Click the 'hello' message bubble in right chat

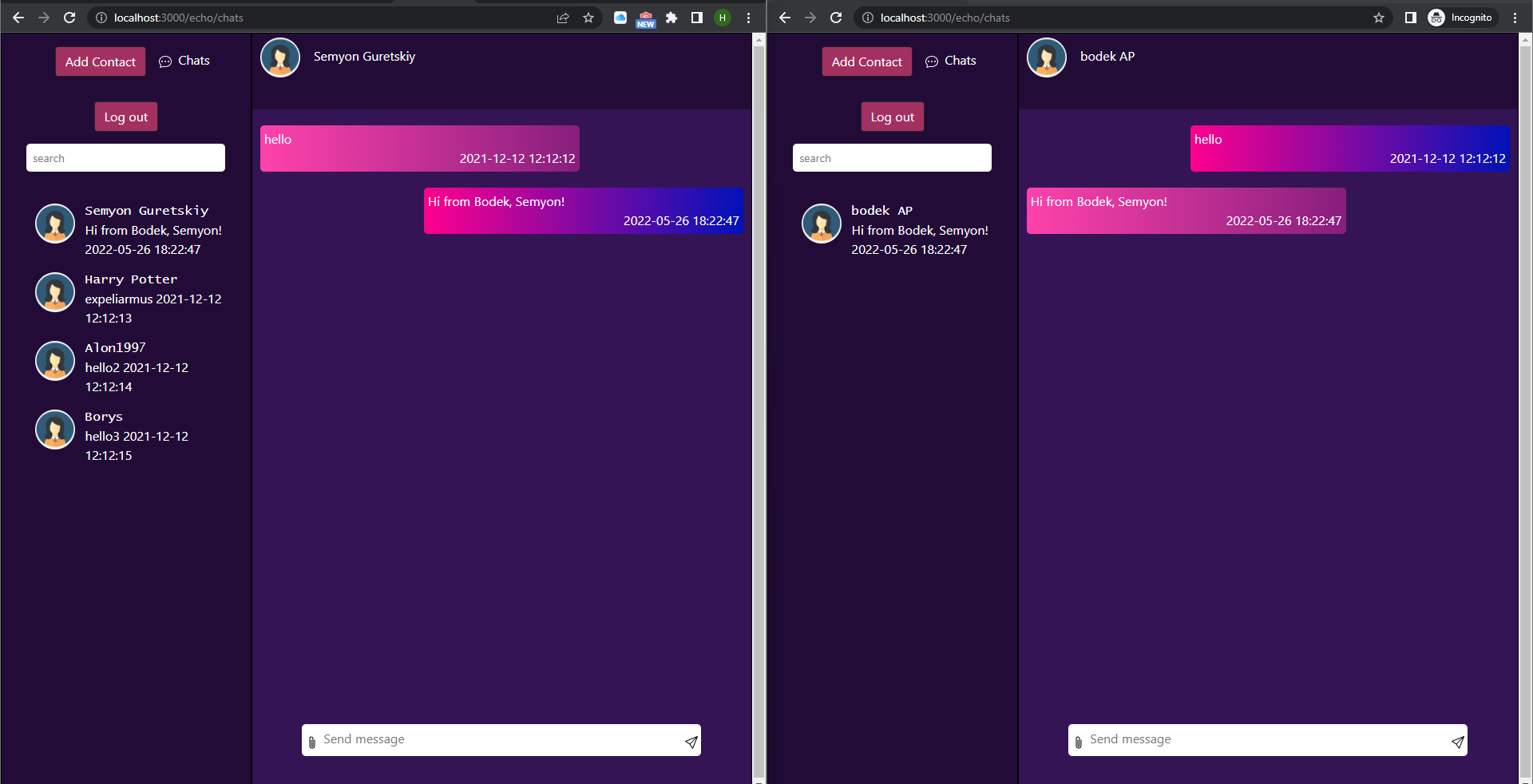point(1350,148)
